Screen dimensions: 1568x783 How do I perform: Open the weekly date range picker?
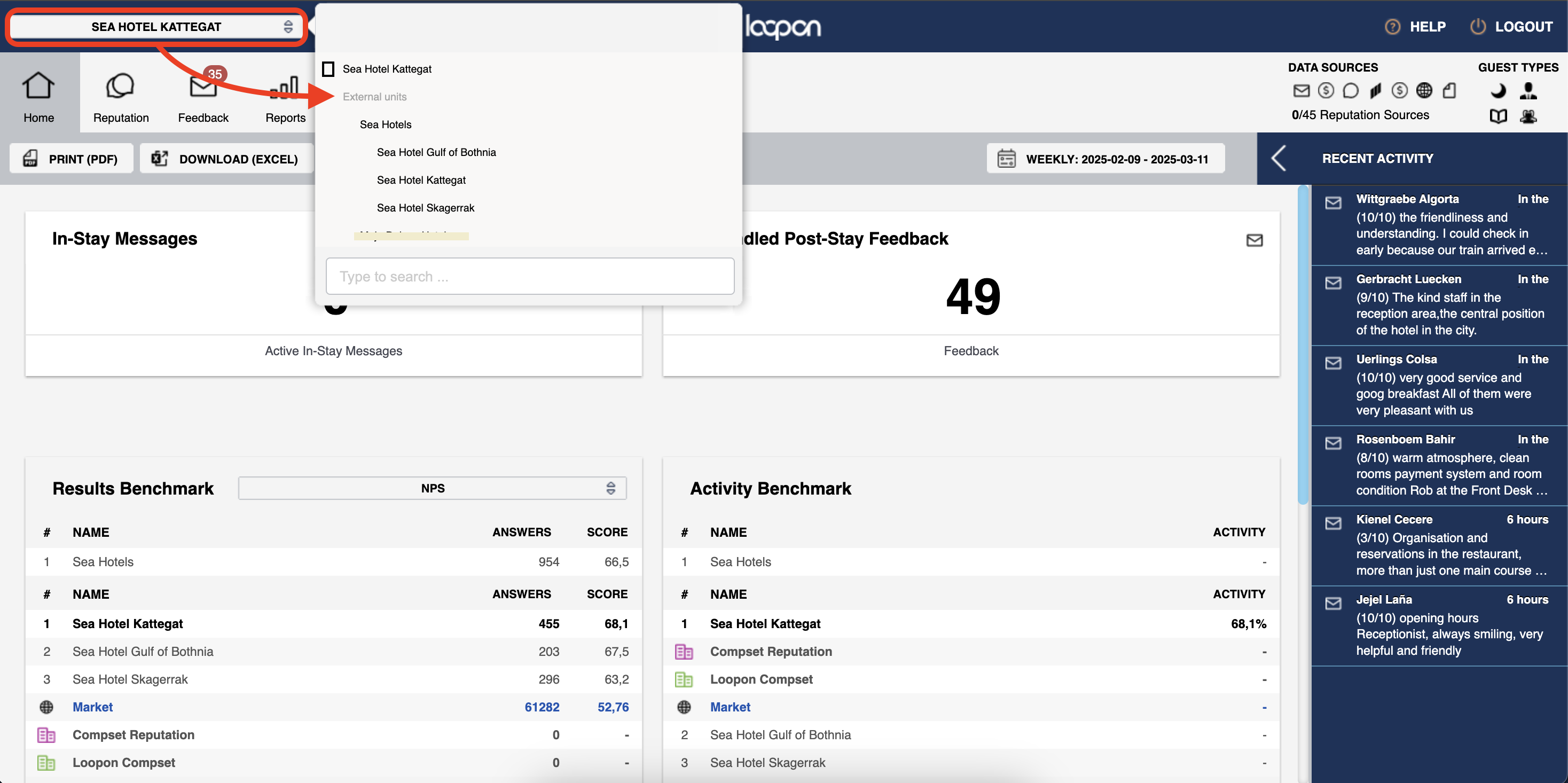(1106, 158)
